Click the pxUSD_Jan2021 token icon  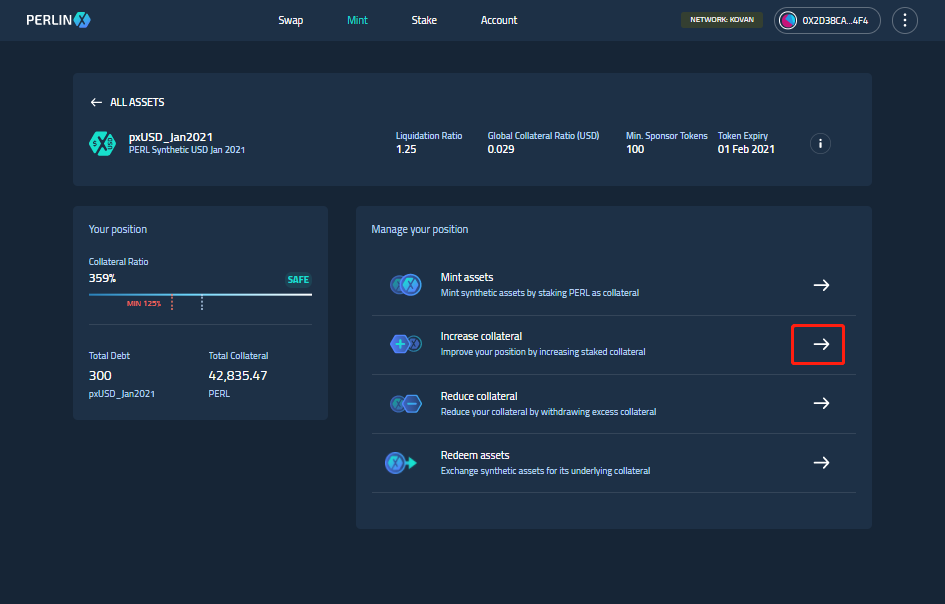(x=102, y=143)
